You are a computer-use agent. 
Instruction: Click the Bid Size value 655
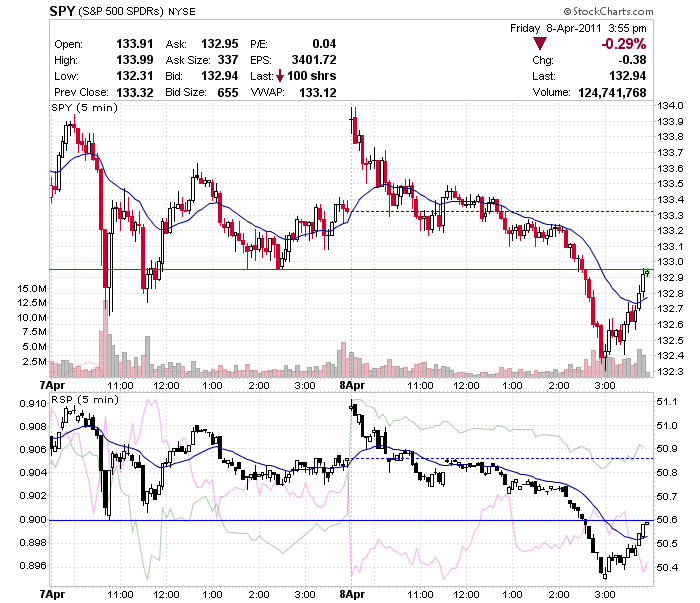[228, 92]
